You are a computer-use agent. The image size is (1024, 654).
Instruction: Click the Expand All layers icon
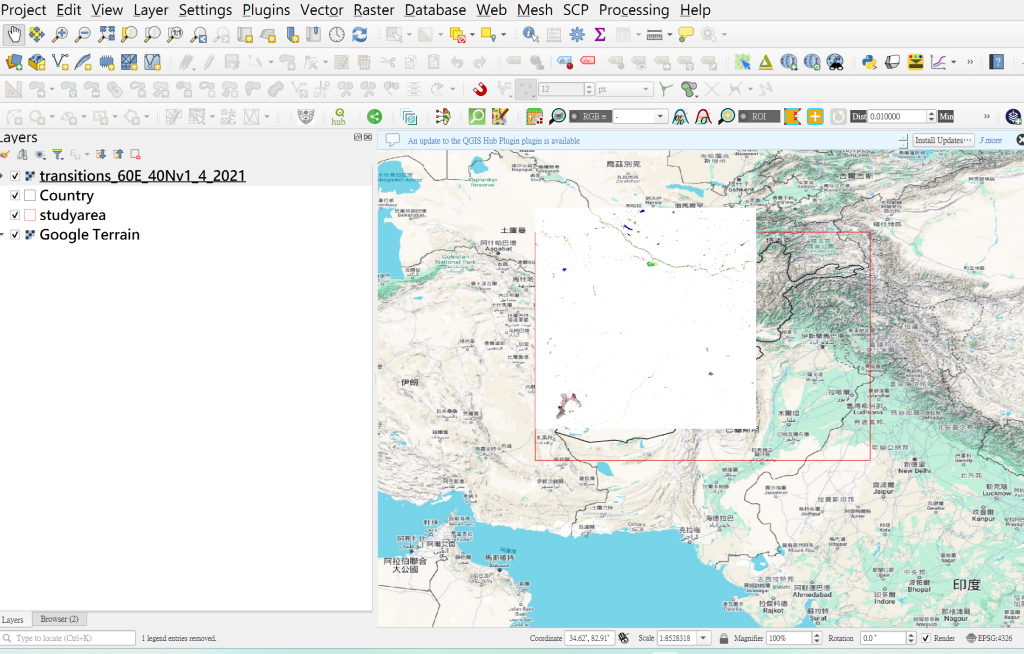tap(101, 154)
